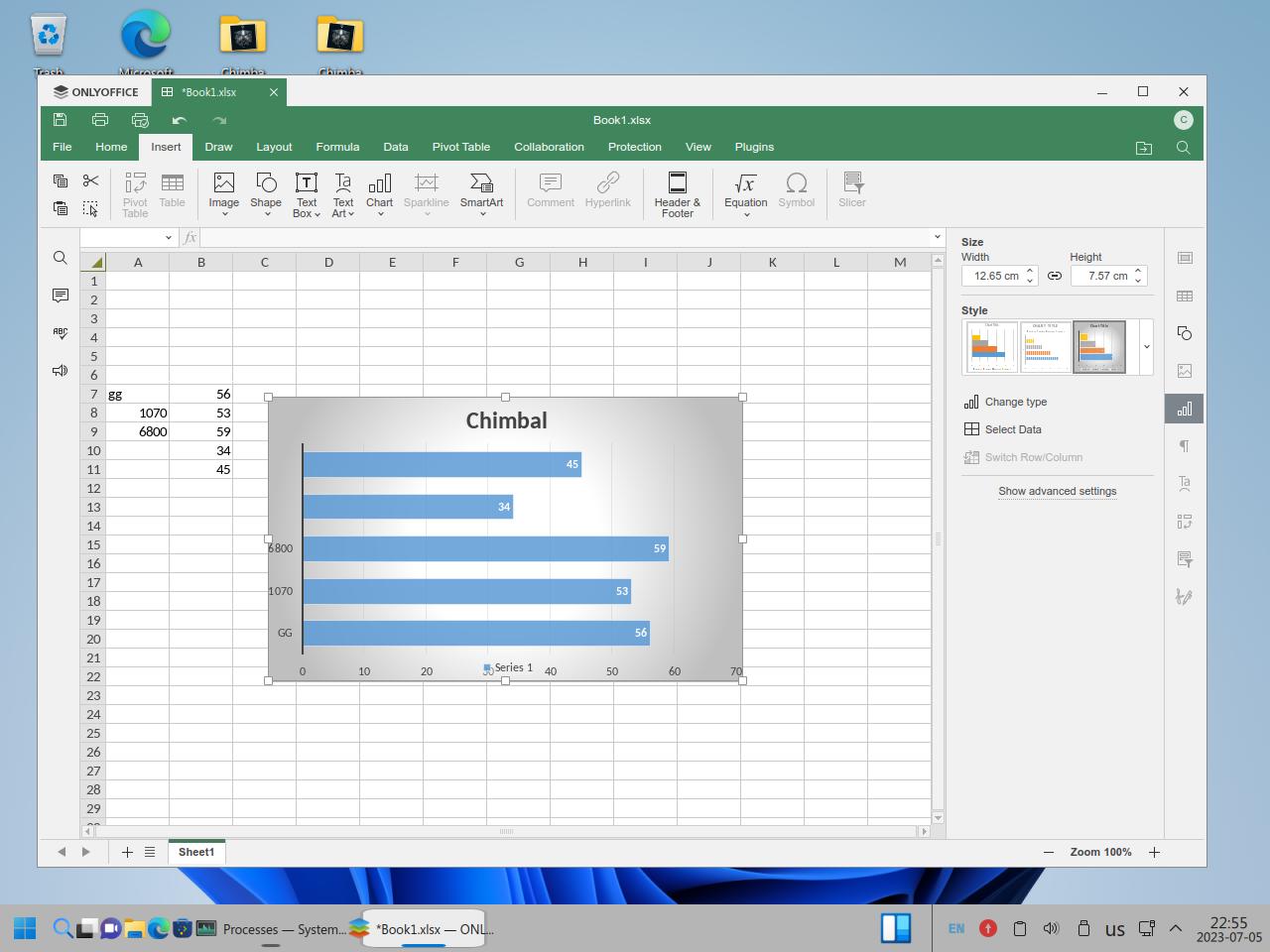Viewport: 1270px width, 952px height.
Task: Switch to the Pivot Table tab
Action: click(x=460, y=147)
